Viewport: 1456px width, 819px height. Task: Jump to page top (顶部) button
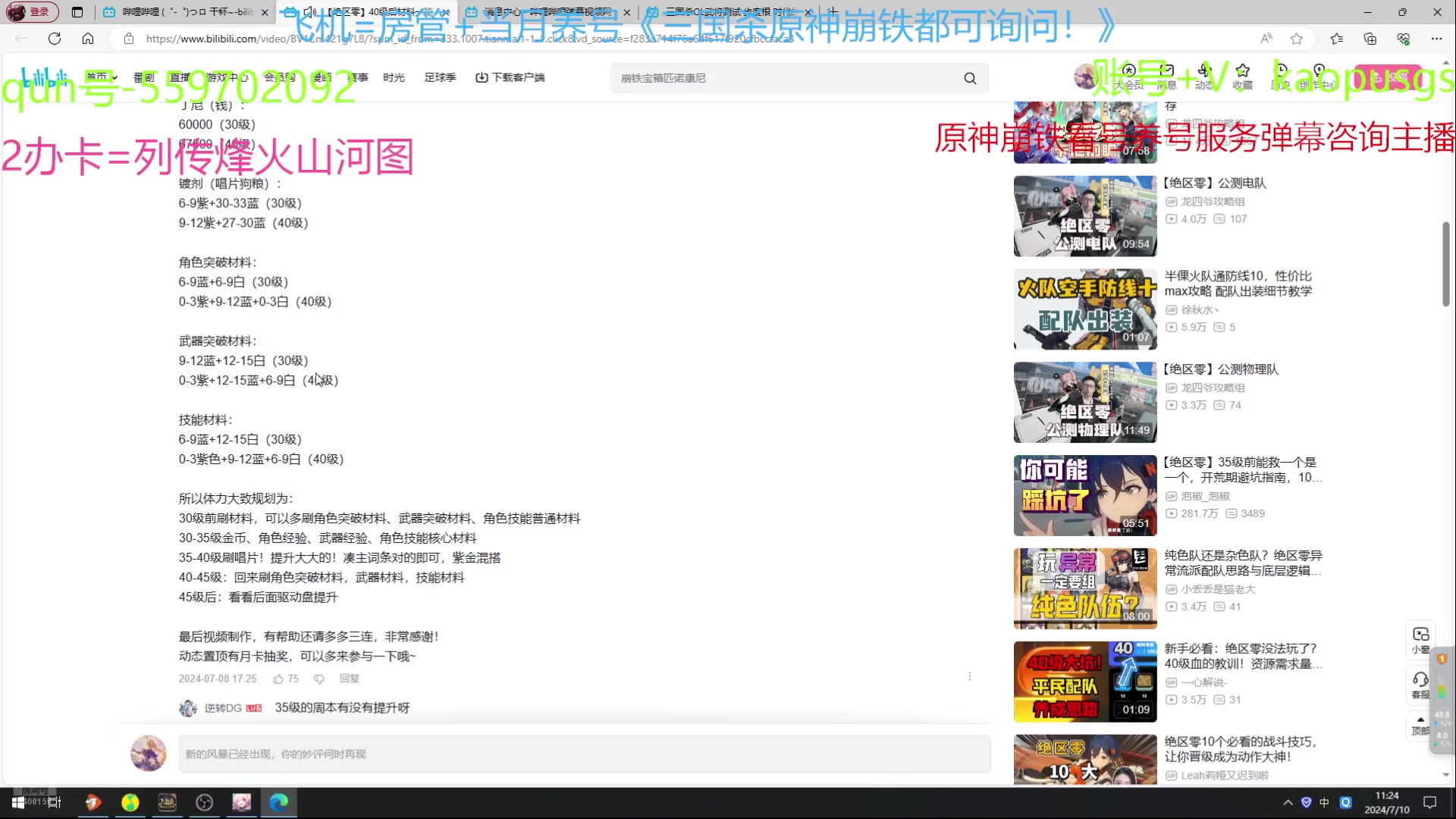pyautogui.click(x=1420, y=726)
